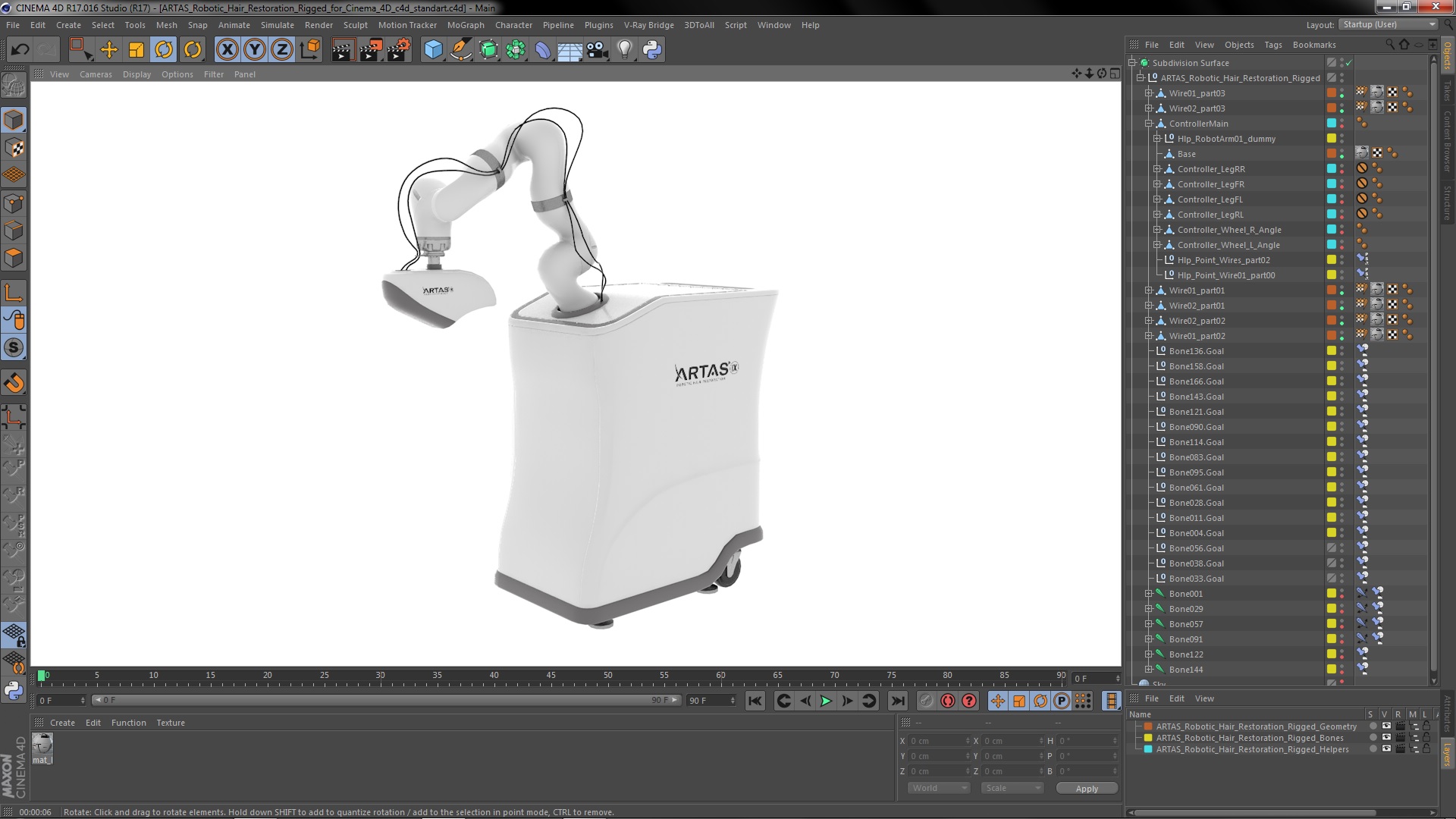The image size is (1456, 819).
Task: Click the Make Editable icon
Action: click(x=14, y=86)
